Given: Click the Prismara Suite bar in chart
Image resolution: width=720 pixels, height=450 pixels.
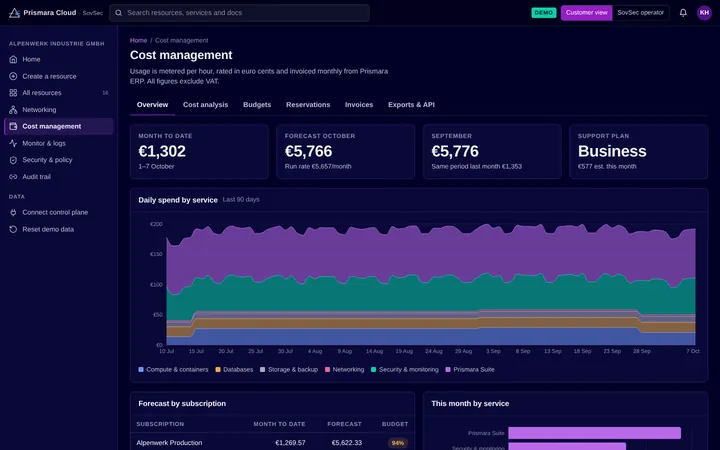Looking at the screenshot, I should [x=595, y=433].
